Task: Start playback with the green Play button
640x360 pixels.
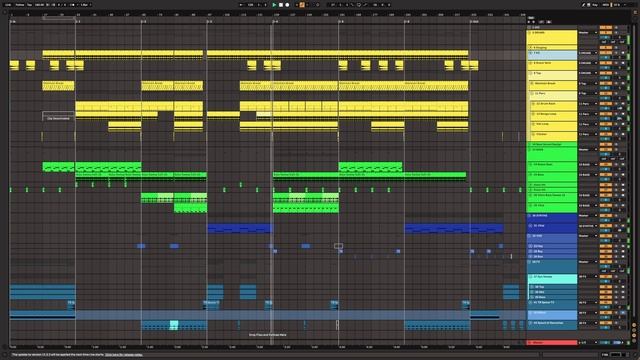Action: [x=274, y=5]
